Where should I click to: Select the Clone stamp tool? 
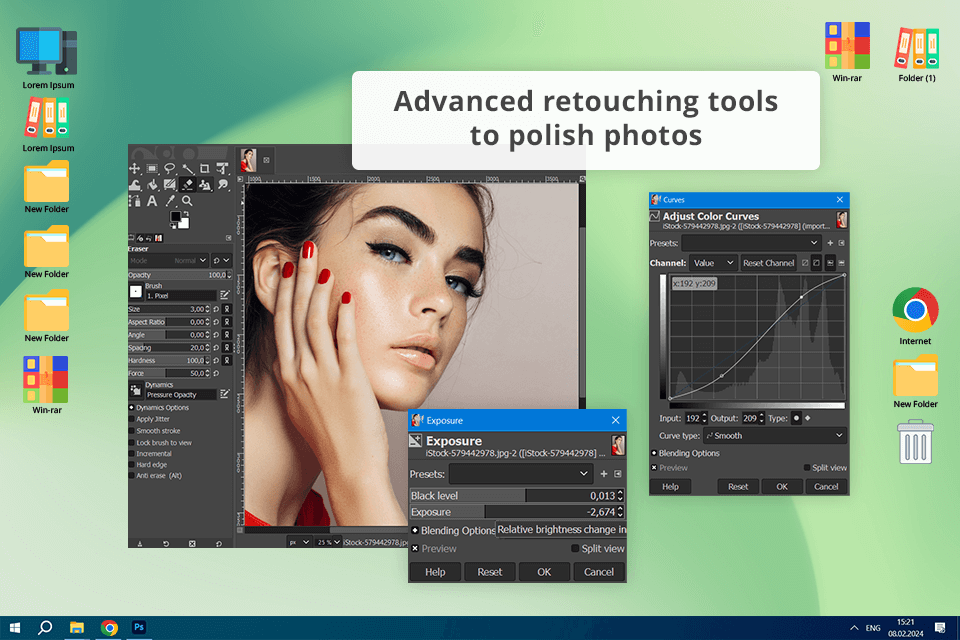click(x=204, y=184)
